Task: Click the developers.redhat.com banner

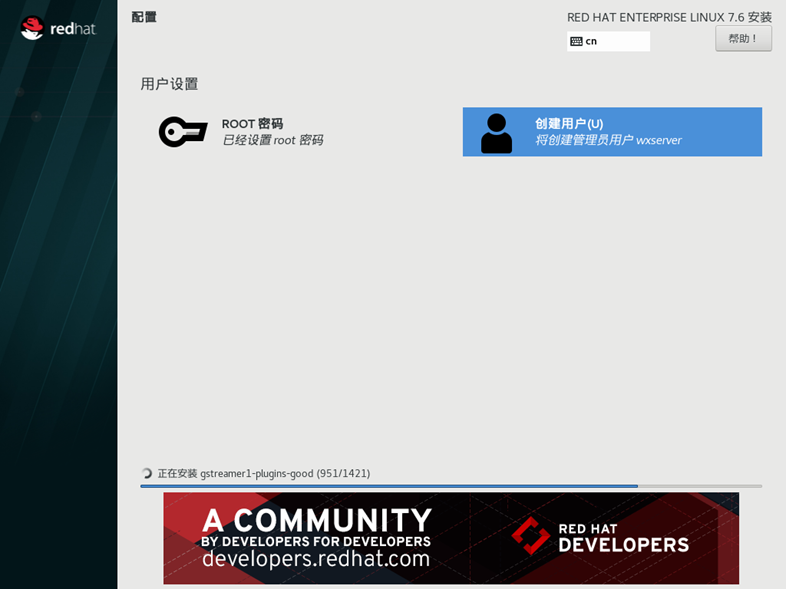Action: tap(451, 538)
